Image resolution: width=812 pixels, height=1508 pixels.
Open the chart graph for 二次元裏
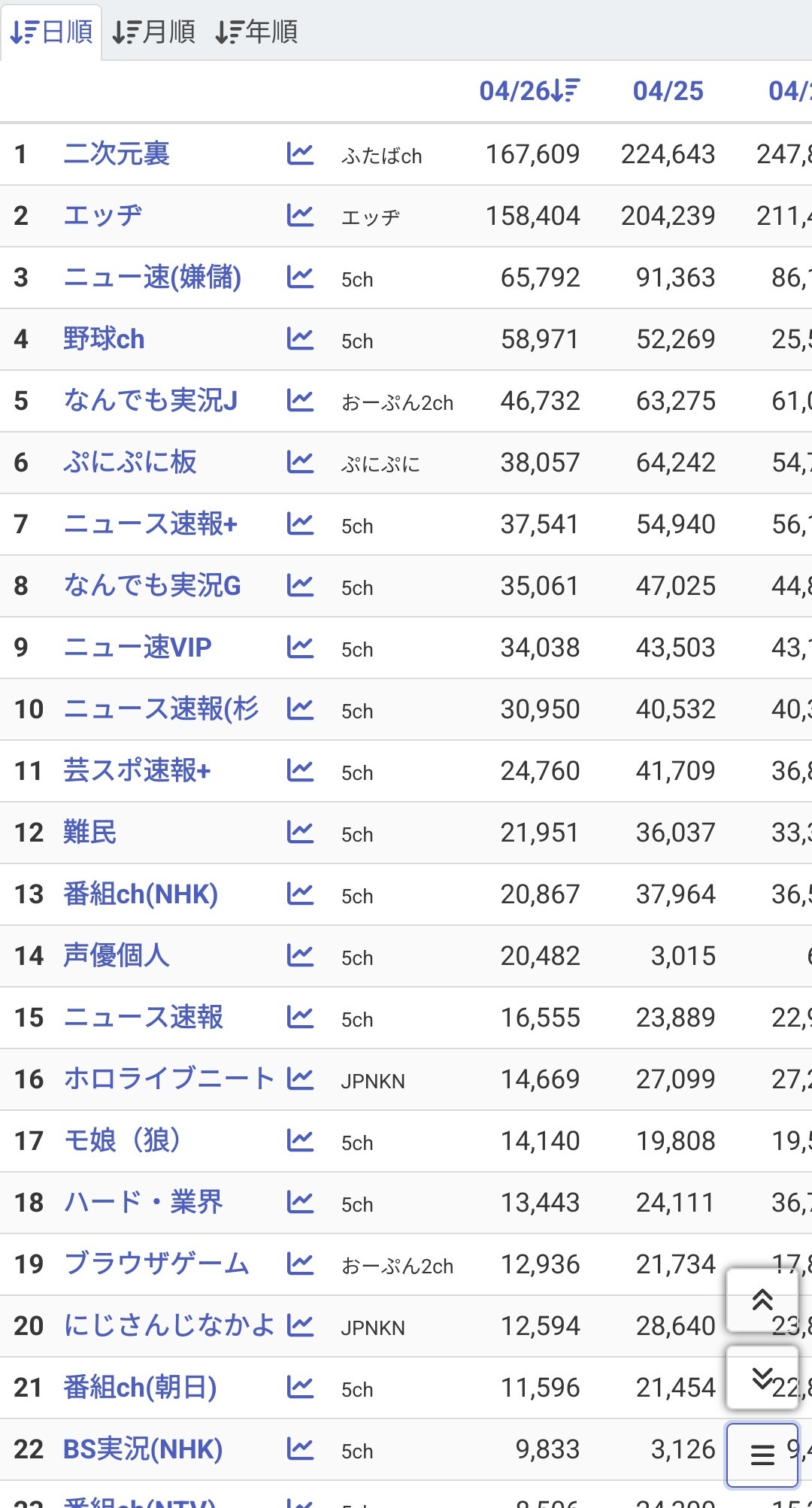pos(300,154)
